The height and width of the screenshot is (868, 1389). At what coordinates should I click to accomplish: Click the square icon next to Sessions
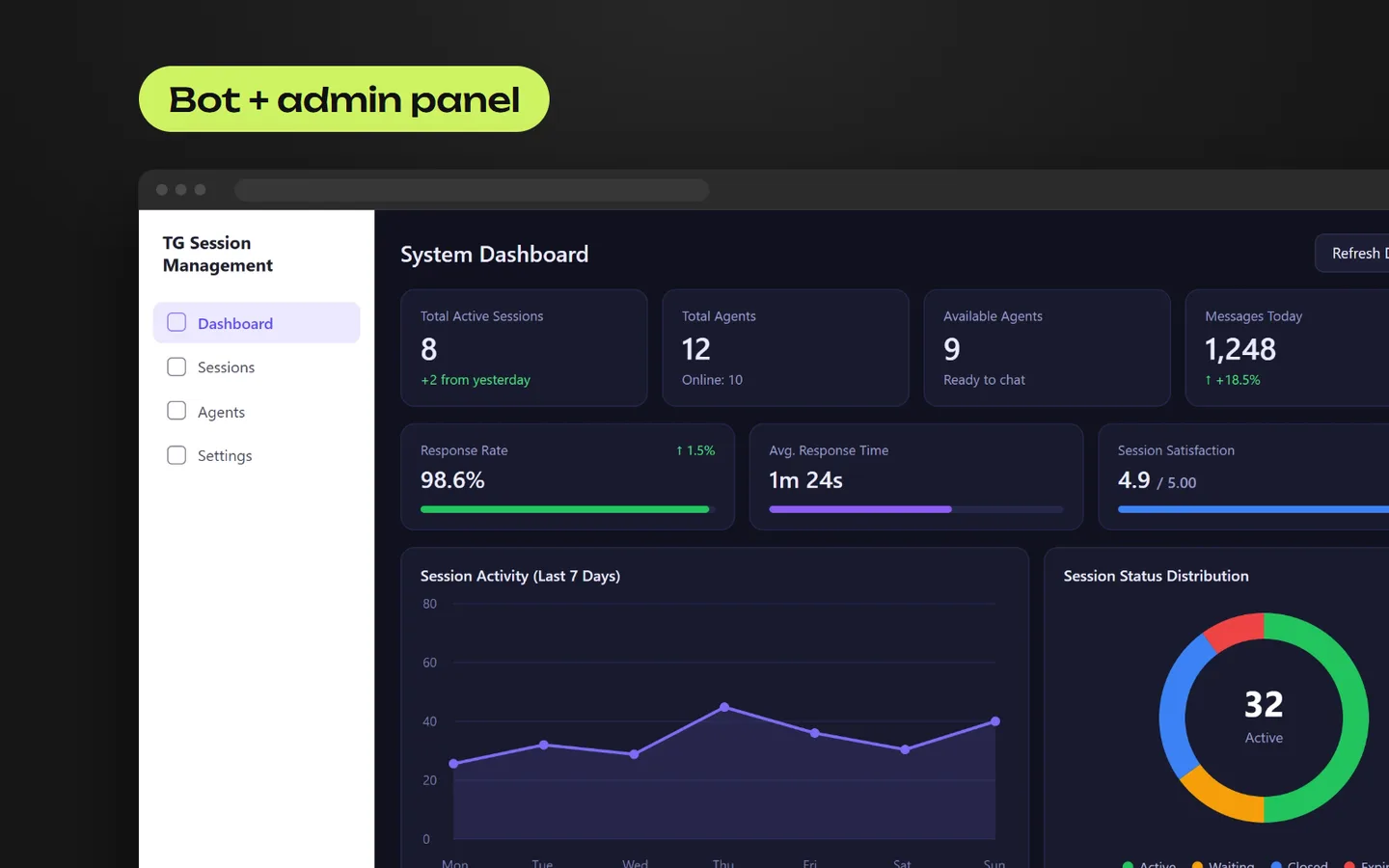point(177,366)
